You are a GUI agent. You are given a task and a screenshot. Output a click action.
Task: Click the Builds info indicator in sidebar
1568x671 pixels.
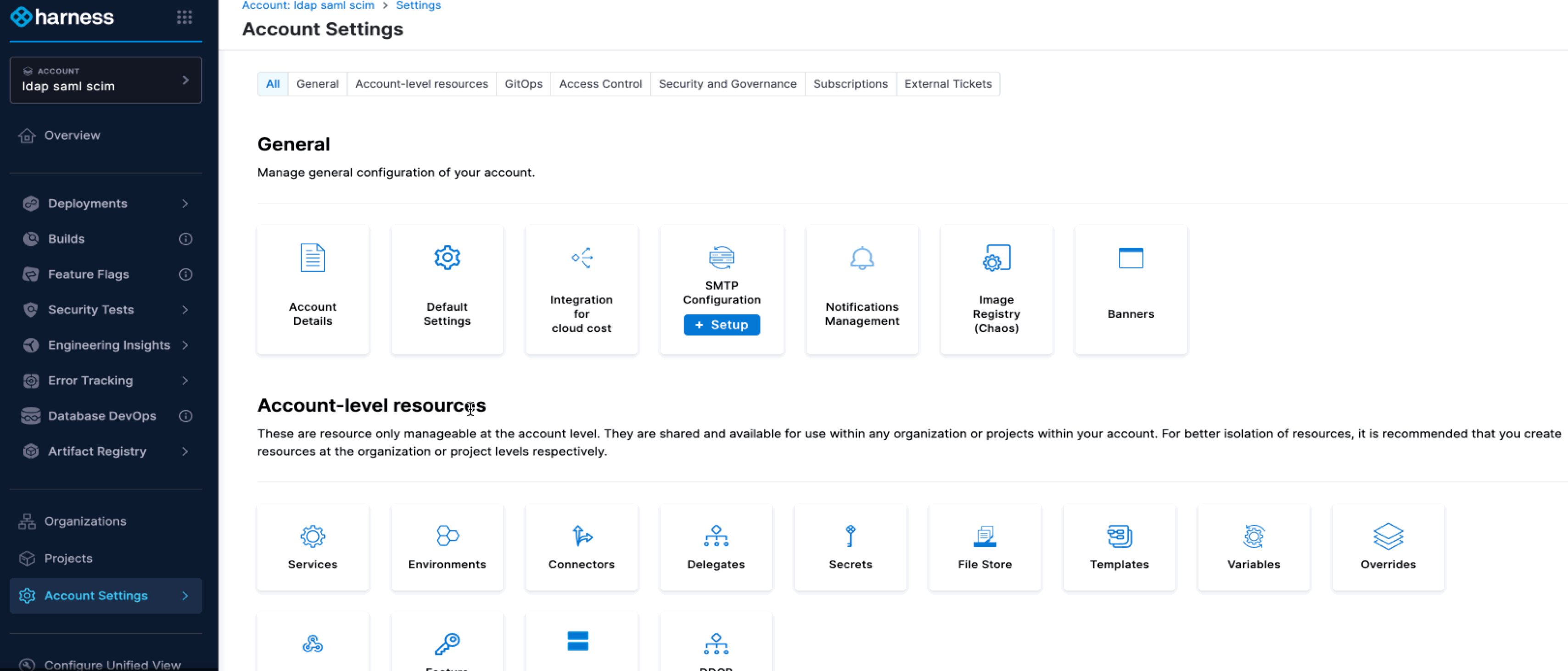185,239
